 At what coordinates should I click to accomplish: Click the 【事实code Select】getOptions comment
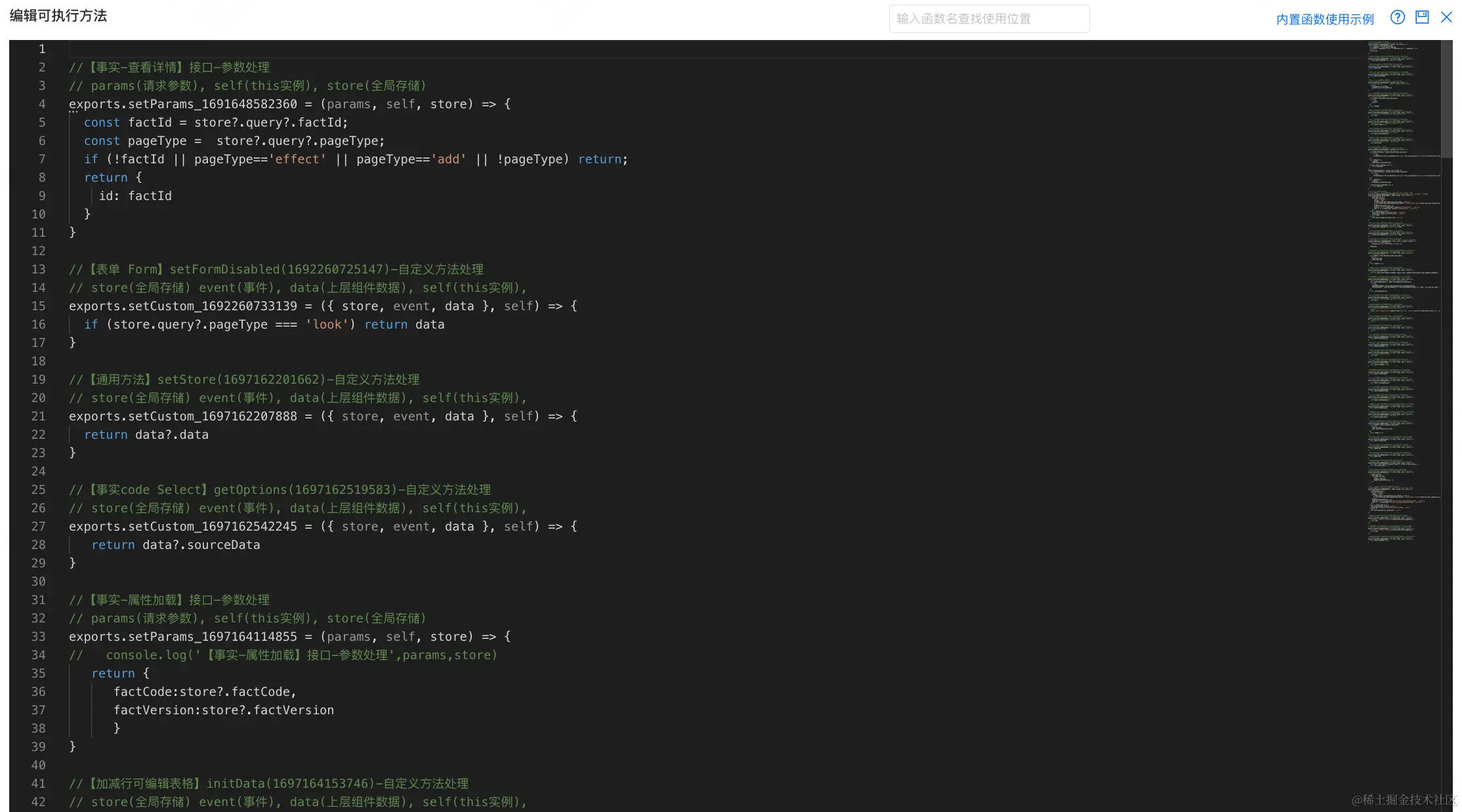click(x=280, y=490)
